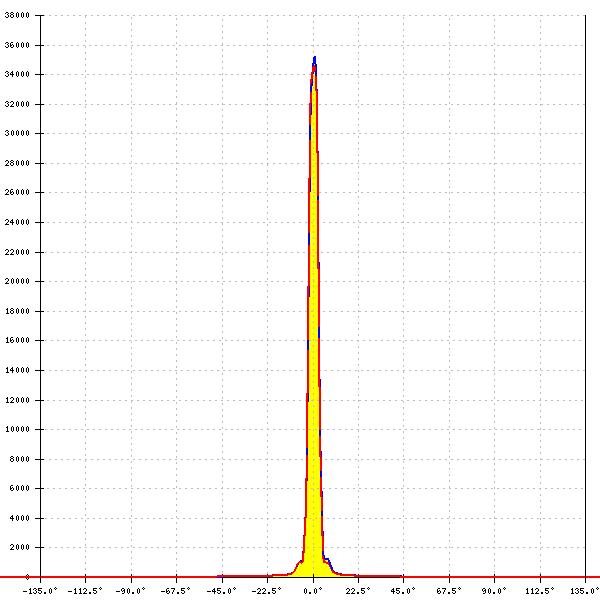Click the 32000 y-axis label
Screen dimensions: 600x600
click(17, 104)
